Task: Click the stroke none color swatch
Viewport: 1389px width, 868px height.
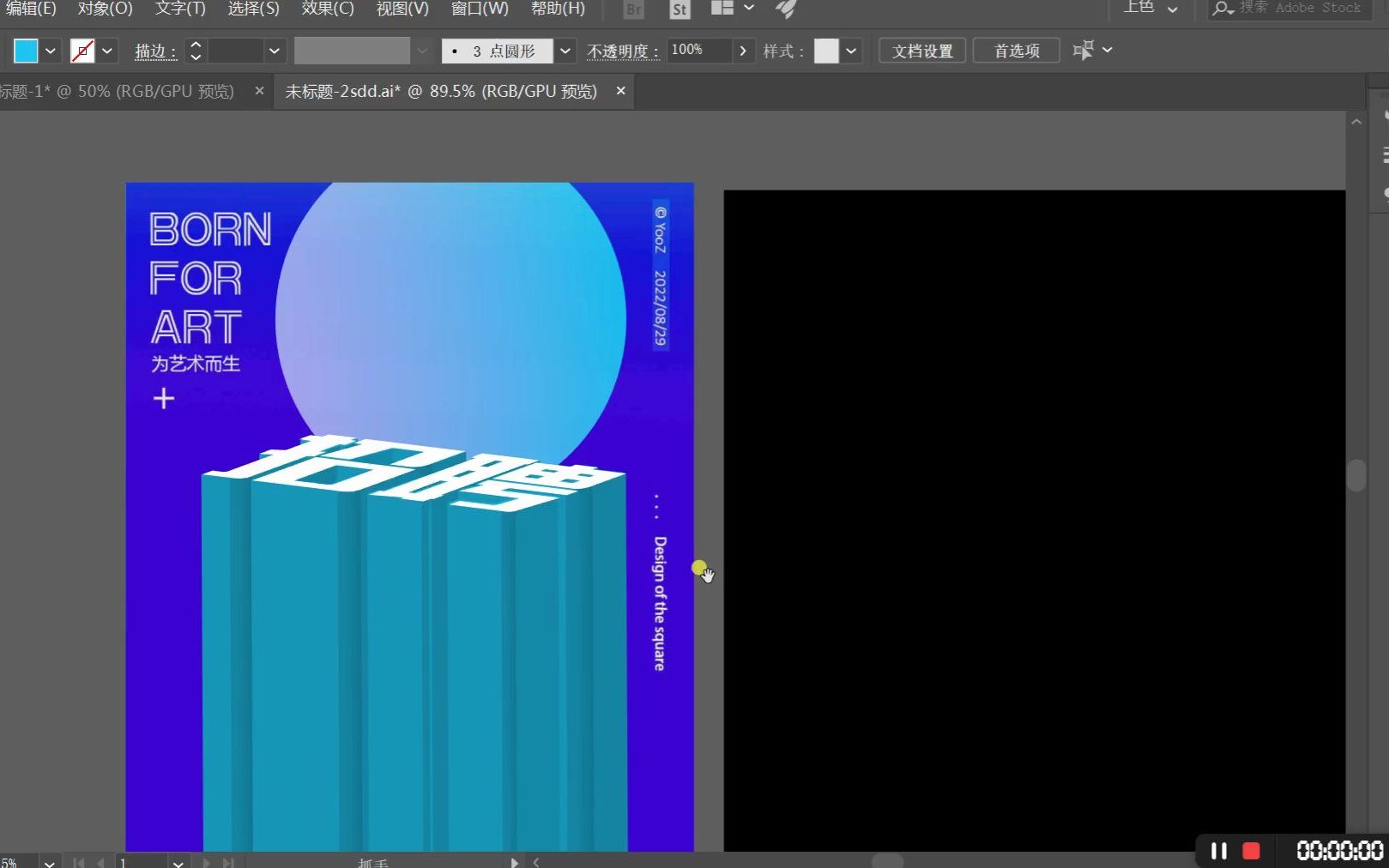Action: pos(82,51)
